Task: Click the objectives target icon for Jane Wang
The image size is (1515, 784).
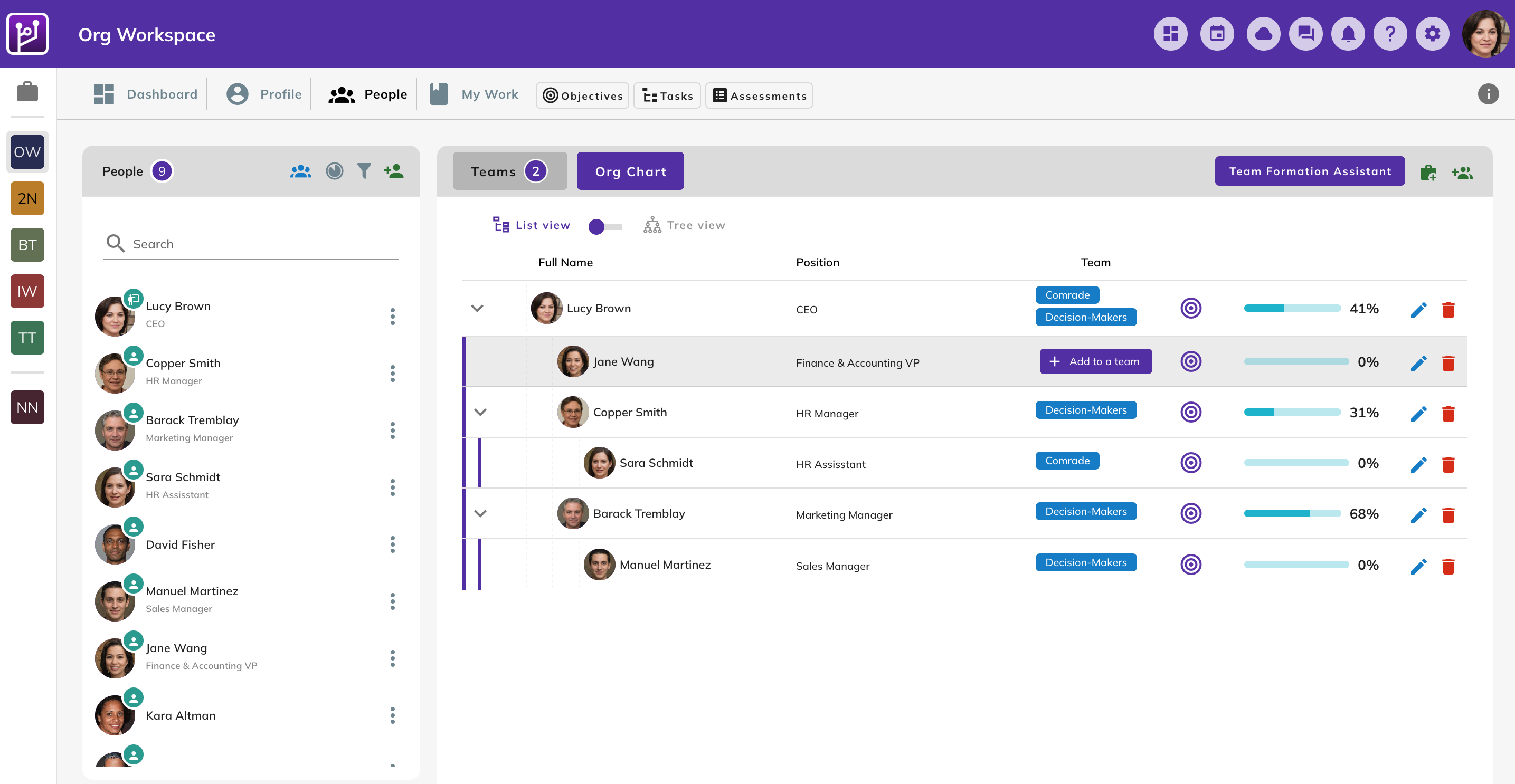Action: click(x=1190, y=361)
